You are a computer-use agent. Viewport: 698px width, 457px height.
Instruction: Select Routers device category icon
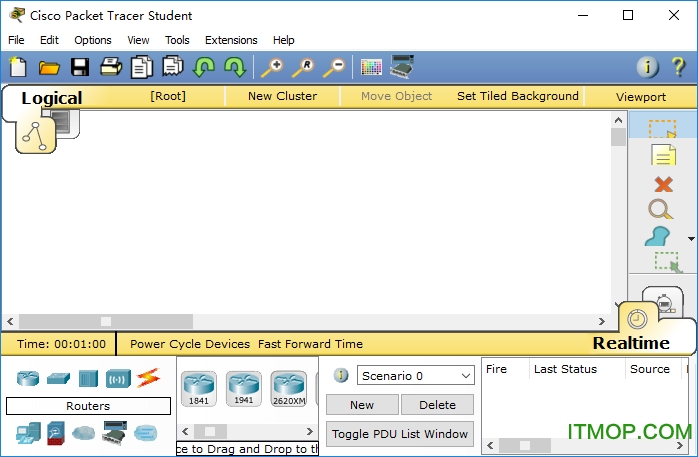tap(28, 378)
